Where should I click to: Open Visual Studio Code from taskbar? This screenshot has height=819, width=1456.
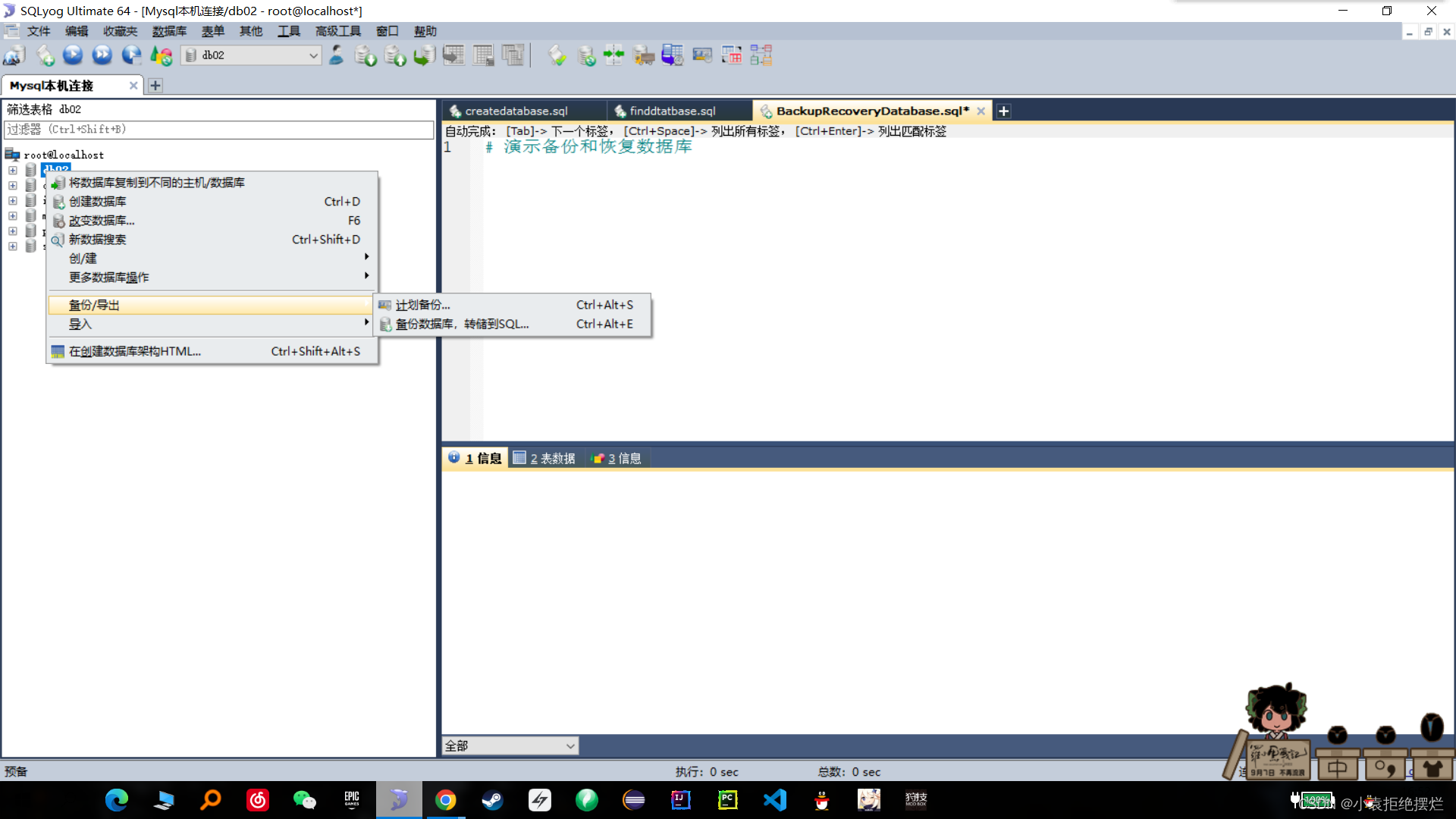tap(775, 799)
